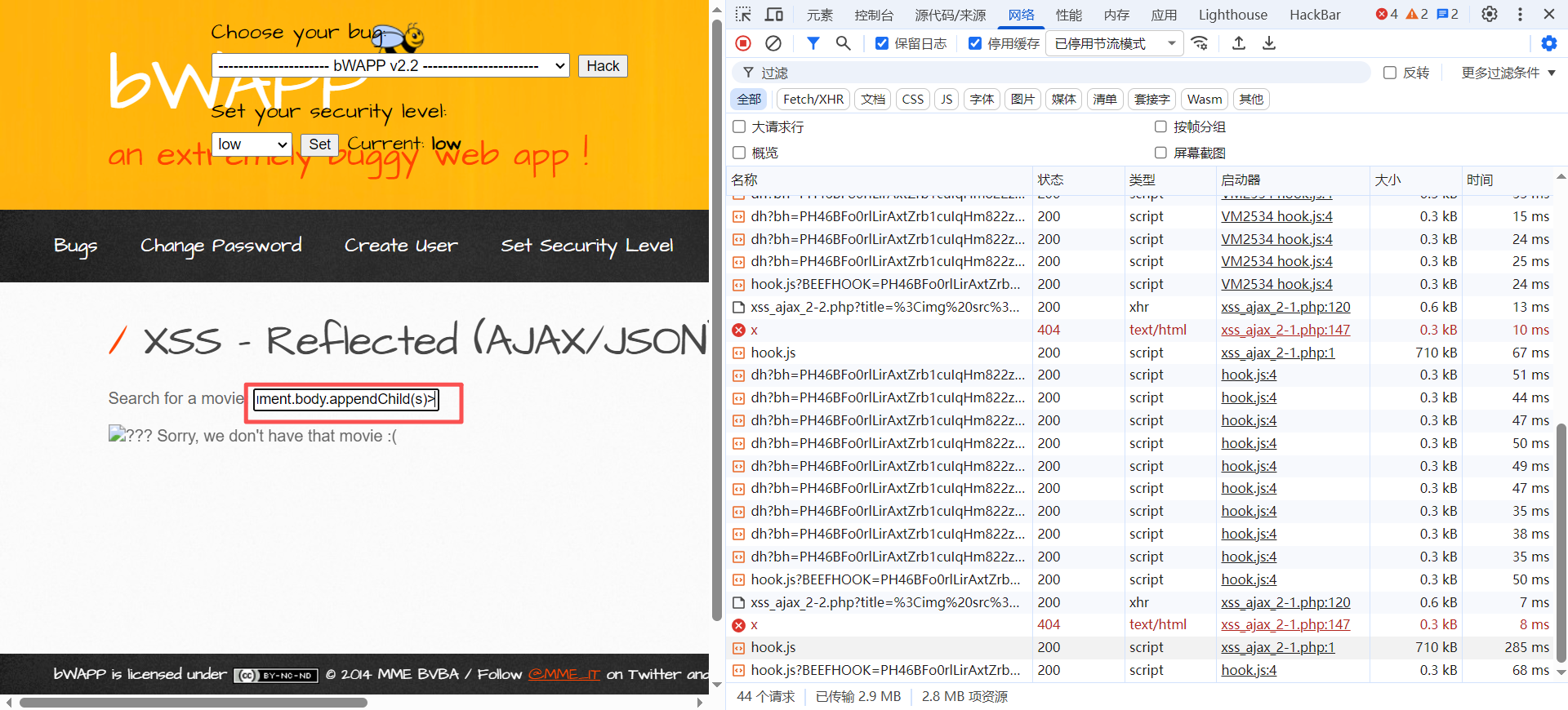Clear the network log
The image size is (1568, 710).
pyautogui.click(x=773, y=43)
